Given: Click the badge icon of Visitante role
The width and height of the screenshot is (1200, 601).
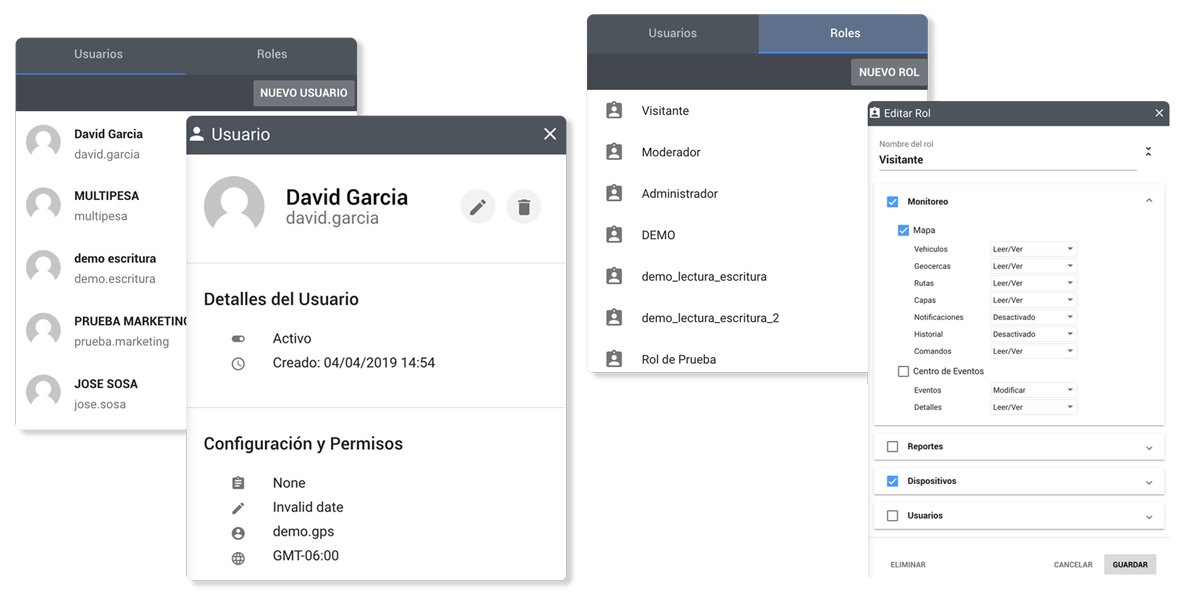Looking at the screenshot, I should [614, 111].
